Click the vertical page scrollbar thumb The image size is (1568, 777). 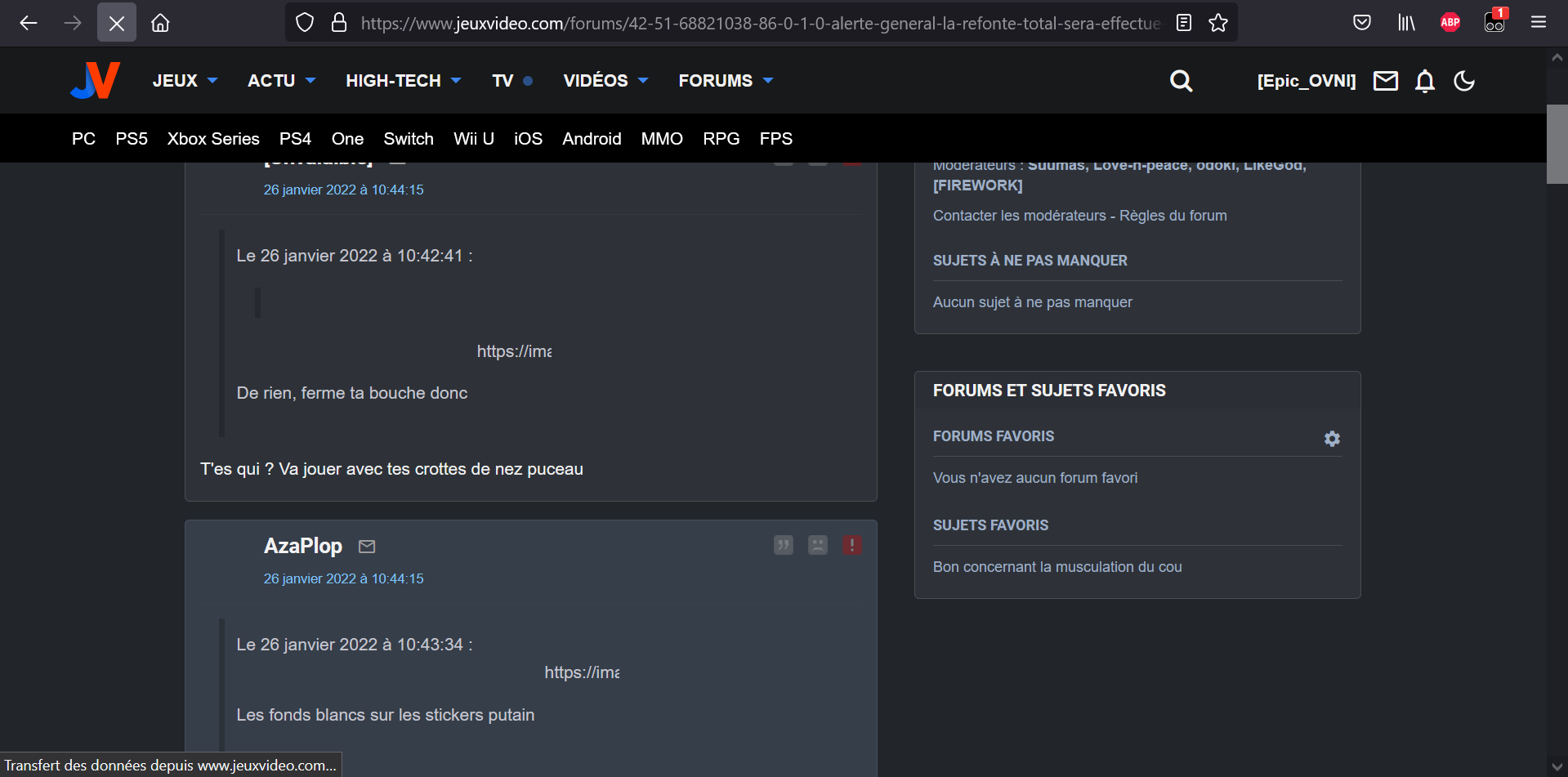point(1557,144)
